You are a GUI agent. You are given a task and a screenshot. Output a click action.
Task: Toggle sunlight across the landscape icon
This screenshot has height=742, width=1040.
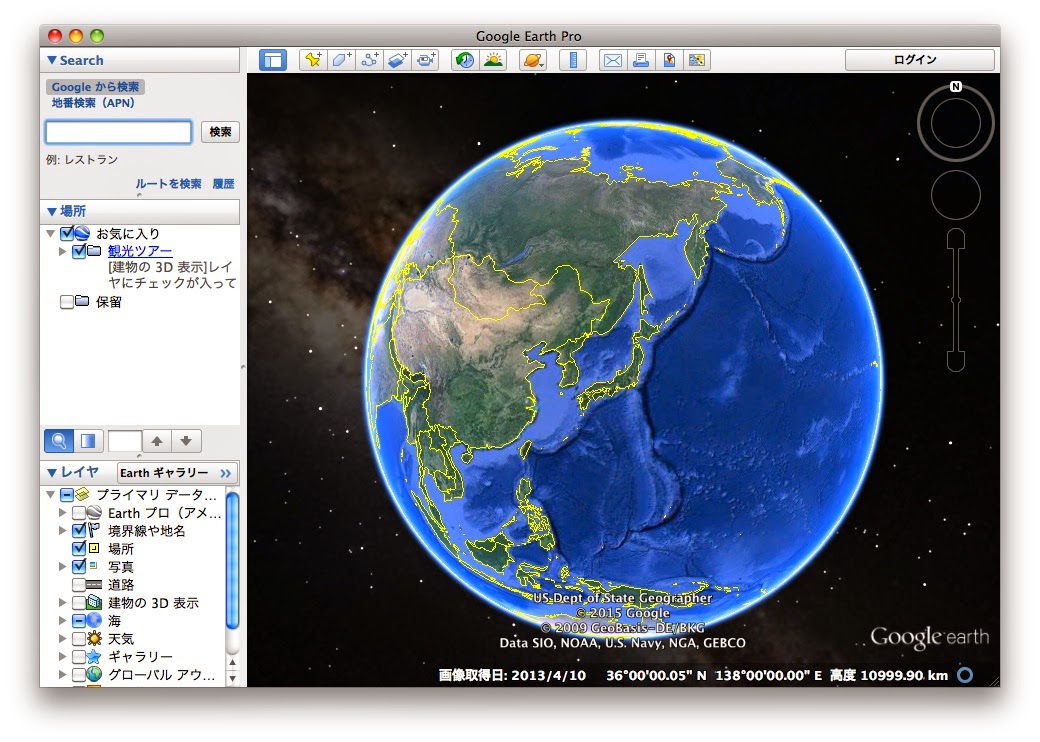click(x=493, y=60)
